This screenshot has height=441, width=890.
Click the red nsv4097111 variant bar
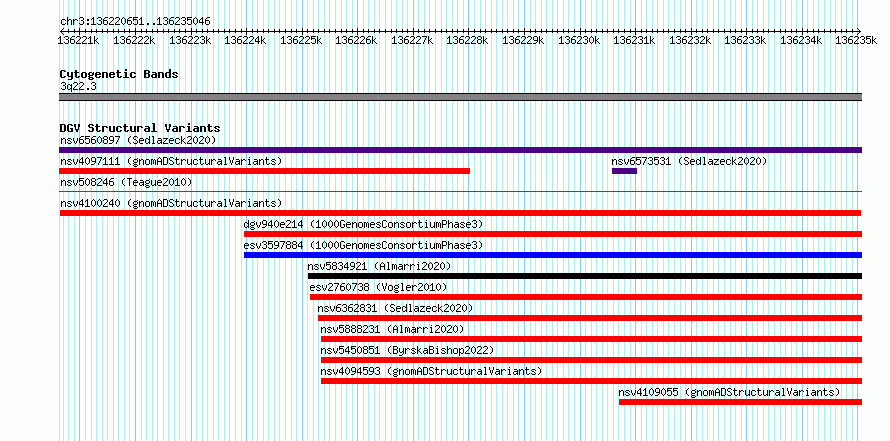(x=265, y=171)
